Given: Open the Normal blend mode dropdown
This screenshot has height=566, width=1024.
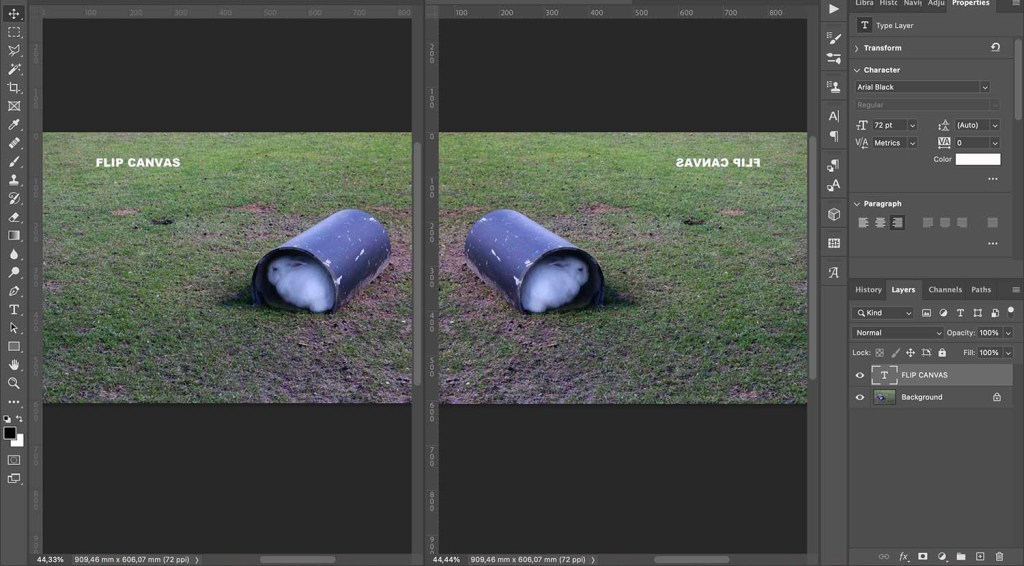Looking at the screenshot, I should click(897, 333).
